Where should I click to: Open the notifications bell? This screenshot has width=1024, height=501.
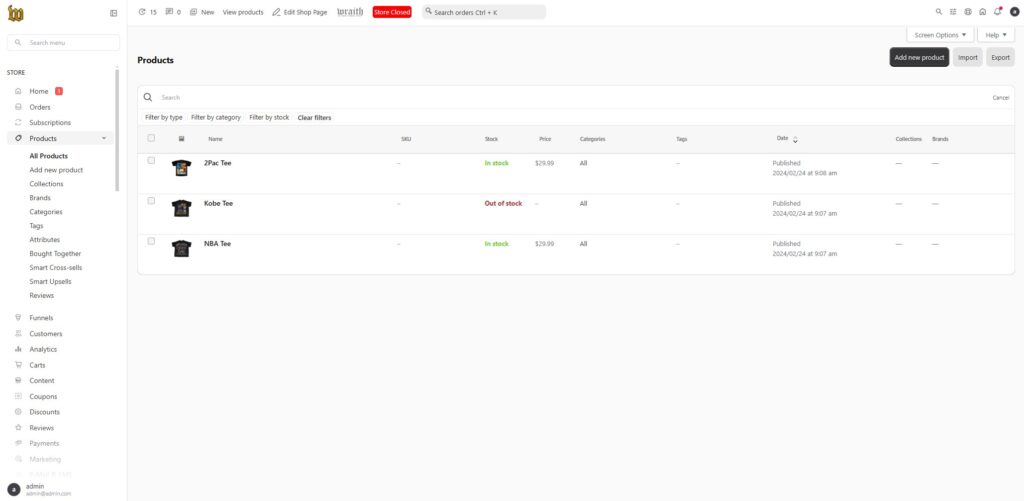pos(997,12)
